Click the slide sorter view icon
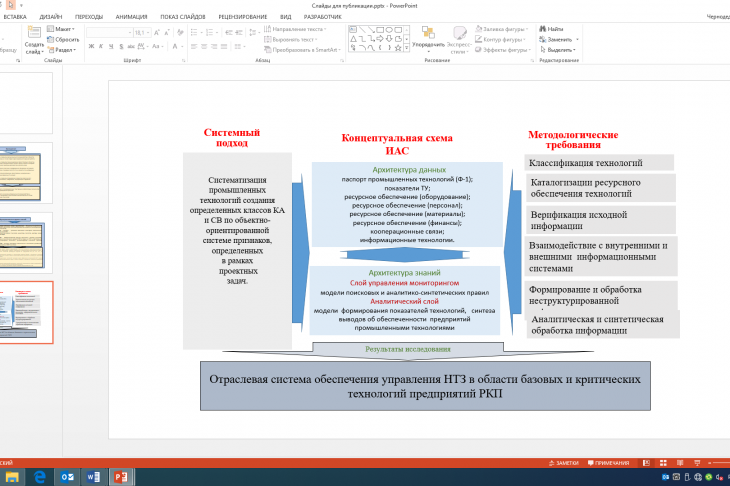This screenshot has height=486, width=730. coord(663,463)
